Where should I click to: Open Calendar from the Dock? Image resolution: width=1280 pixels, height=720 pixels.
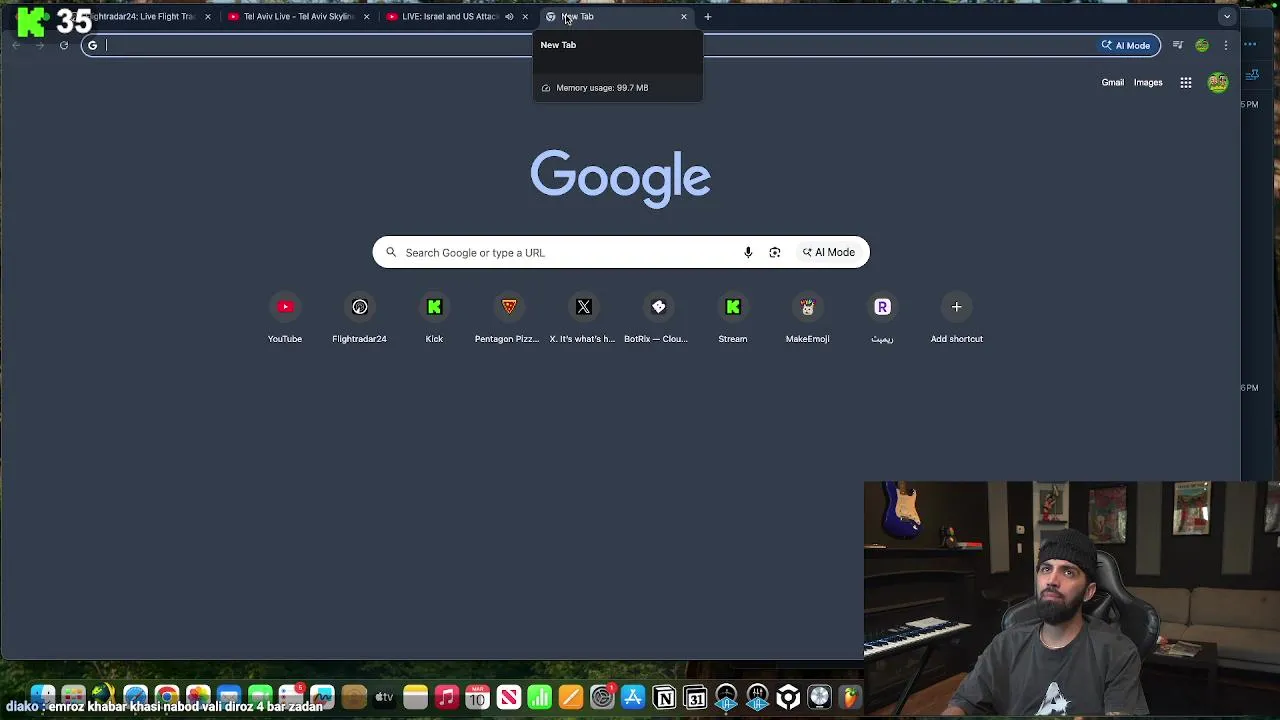pyautogui.click(x=477, y=696)
